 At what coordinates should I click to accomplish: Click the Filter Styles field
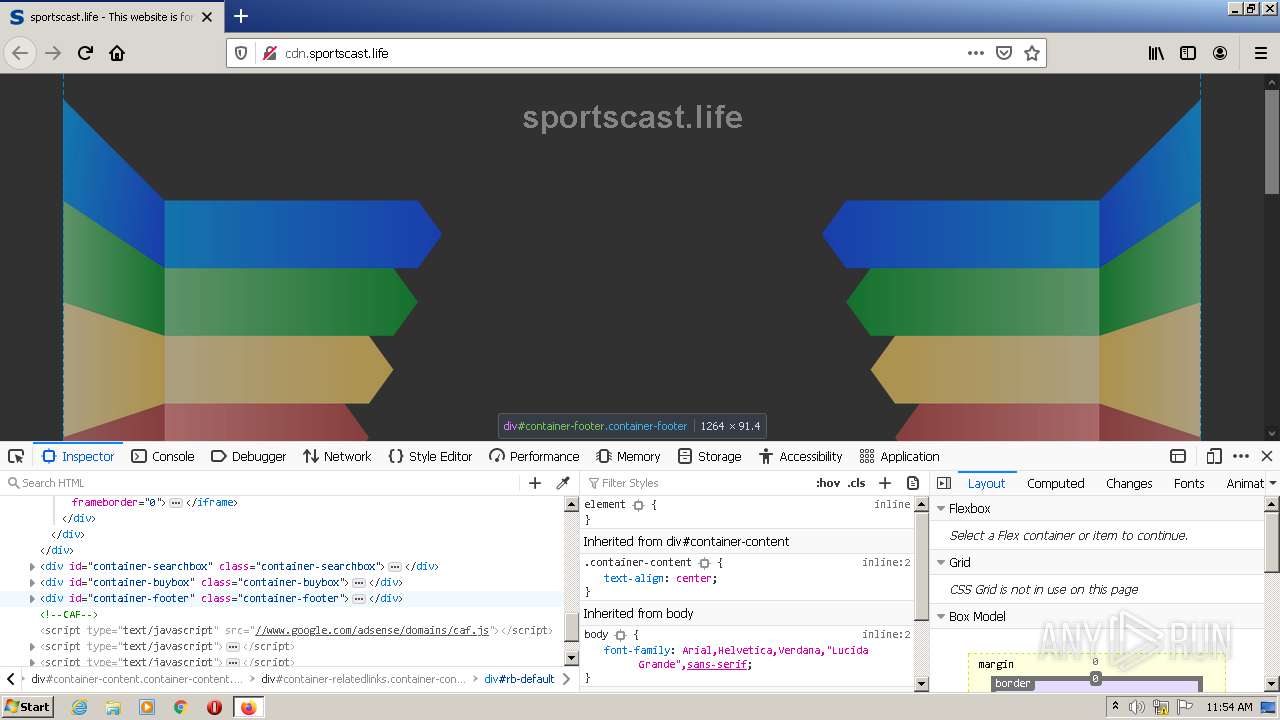click(697, 483)
